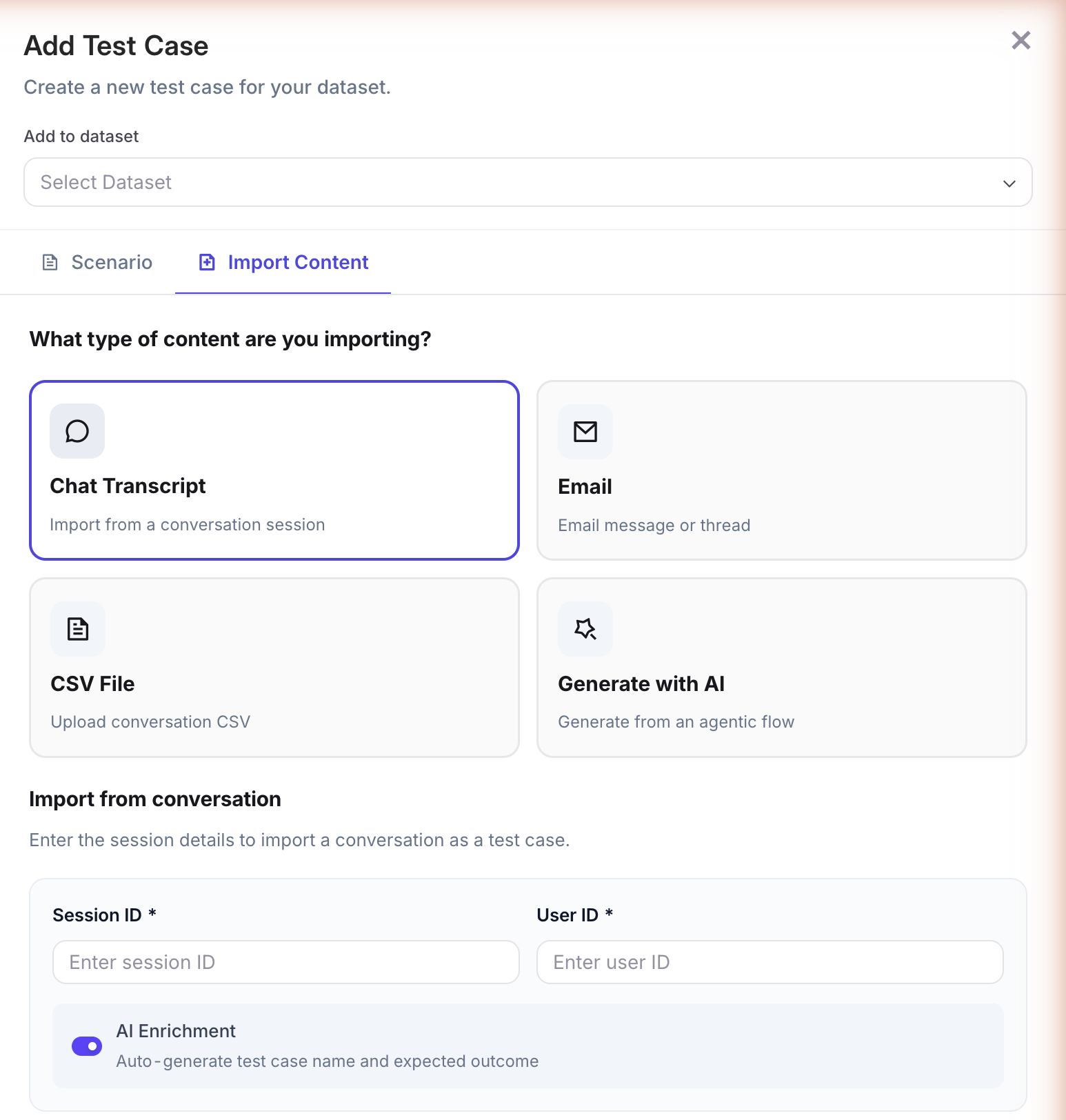Choose Generate with AI content card
Image resolution: width=1066 pixels, height=1120 pixels.
pos(782,668)
